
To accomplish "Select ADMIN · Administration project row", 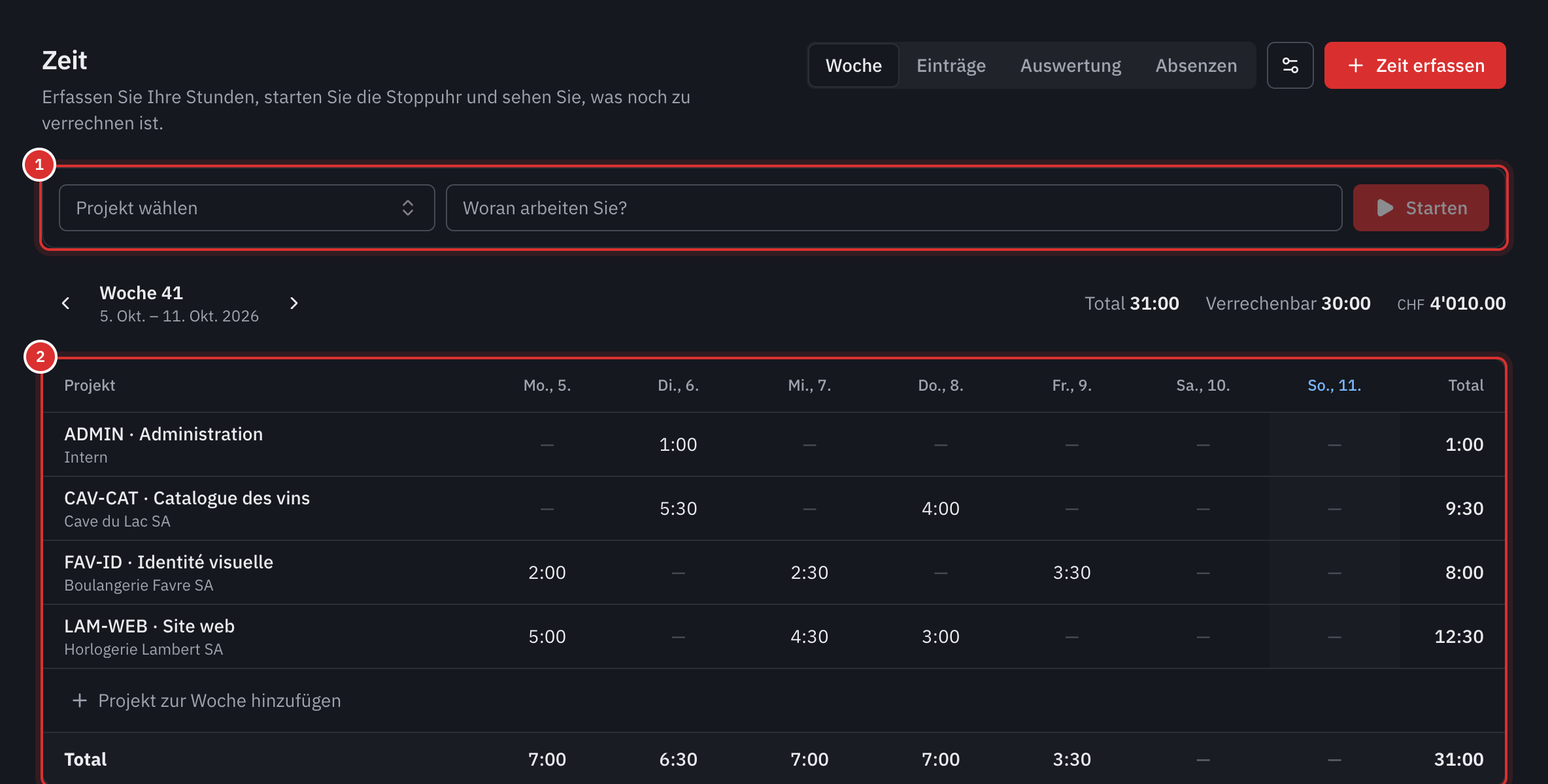I will tap(773, 444).
